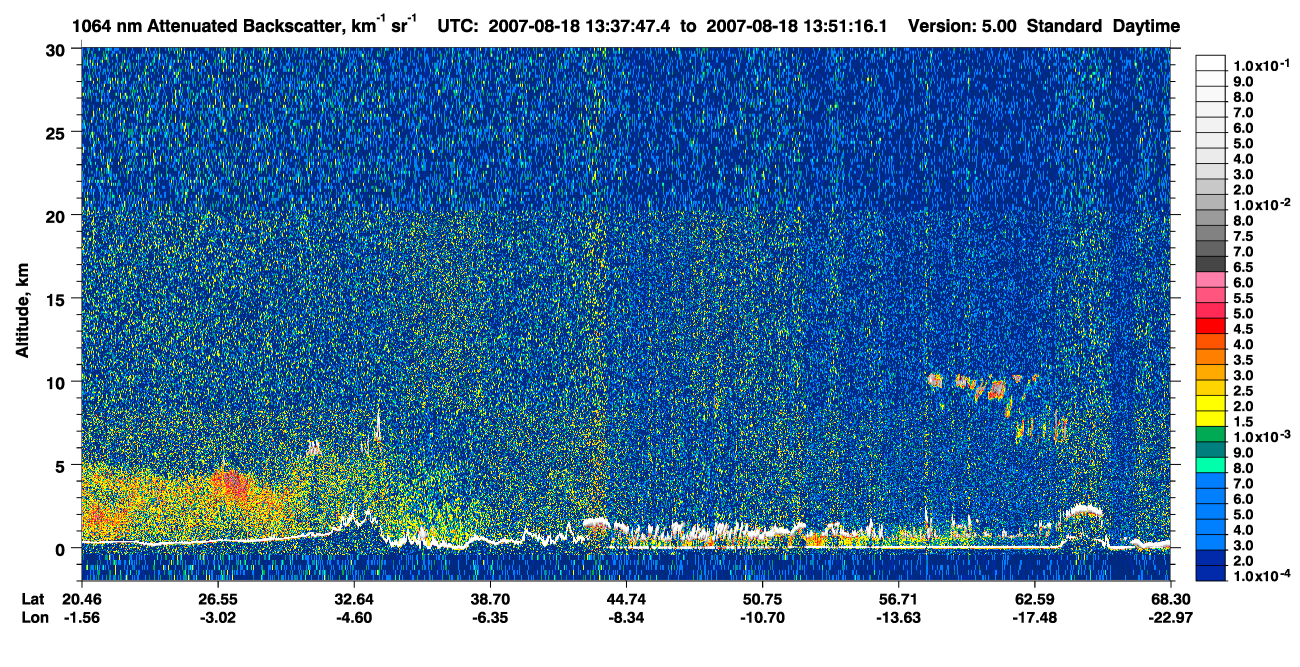This screenshot has height=667, width=1300.
Task: Click the plot title '1064 nm Attenuated Backscatter'
Action: pos(209,25)
